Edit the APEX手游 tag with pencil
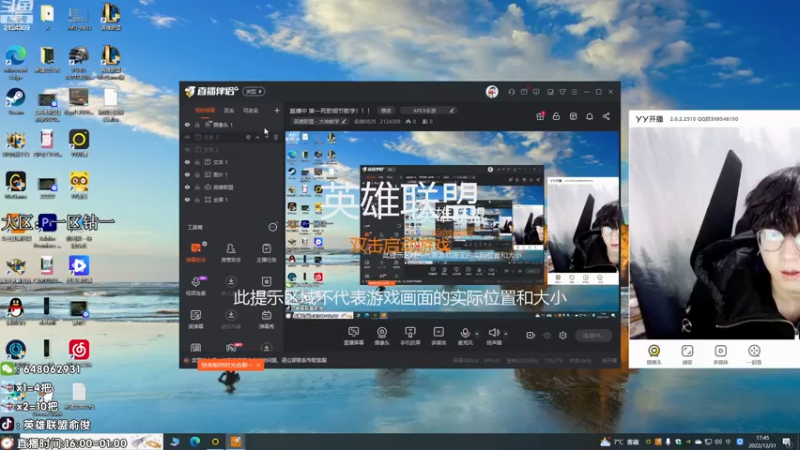The image size is (800, 450). (452, 111)
